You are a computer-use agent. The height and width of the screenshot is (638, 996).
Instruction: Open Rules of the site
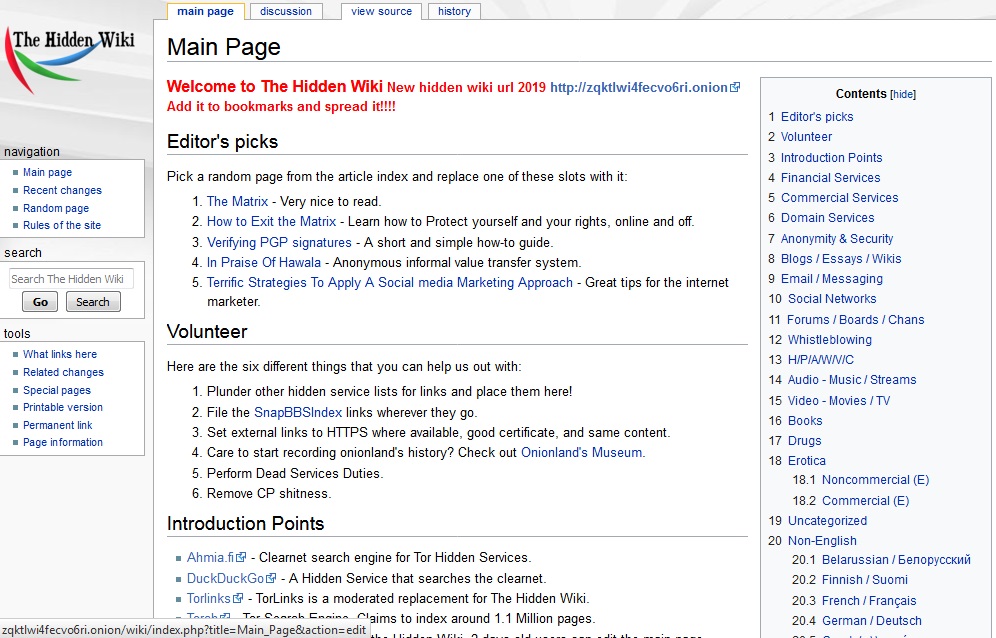(62, 225)
